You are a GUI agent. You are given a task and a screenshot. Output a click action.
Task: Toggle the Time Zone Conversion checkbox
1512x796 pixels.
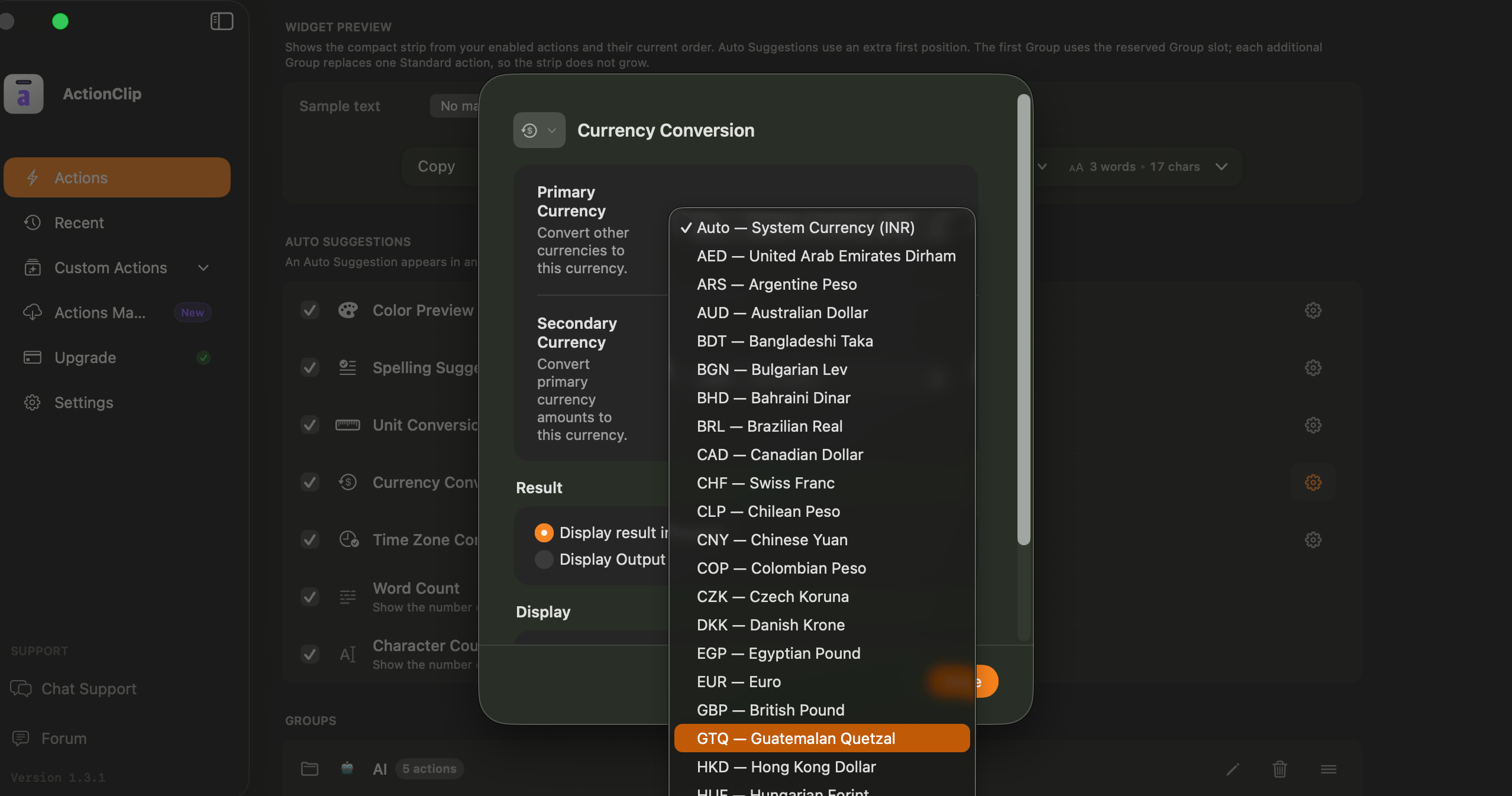click(x=310, y=539)
